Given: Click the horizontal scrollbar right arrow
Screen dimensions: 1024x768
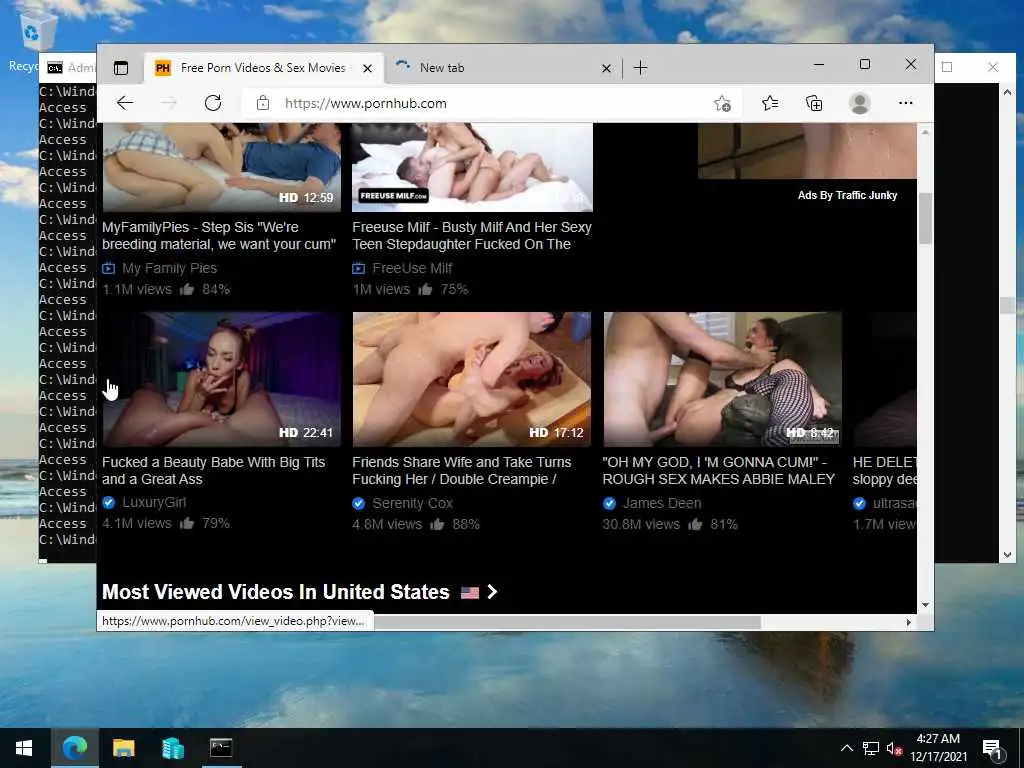Looking at the screenshot, I should (908, 622).
